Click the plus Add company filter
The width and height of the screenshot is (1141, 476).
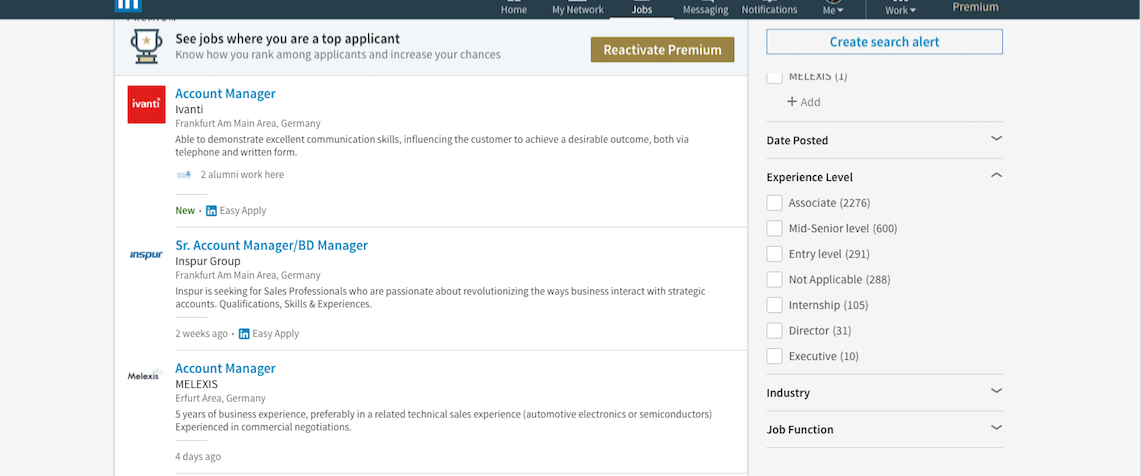(803, 102)
